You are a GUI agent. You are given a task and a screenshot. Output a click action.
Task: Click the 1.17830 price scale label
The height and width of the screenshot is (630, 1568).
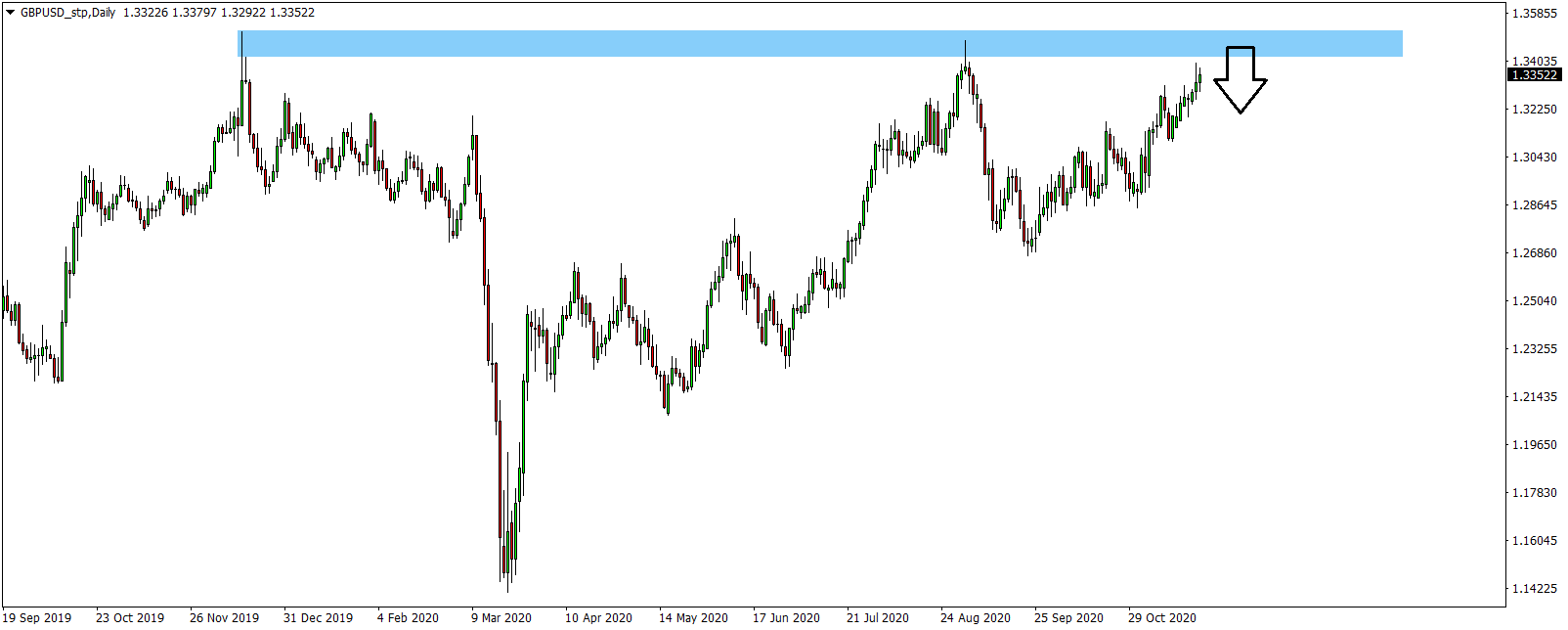click(1535, 493)
